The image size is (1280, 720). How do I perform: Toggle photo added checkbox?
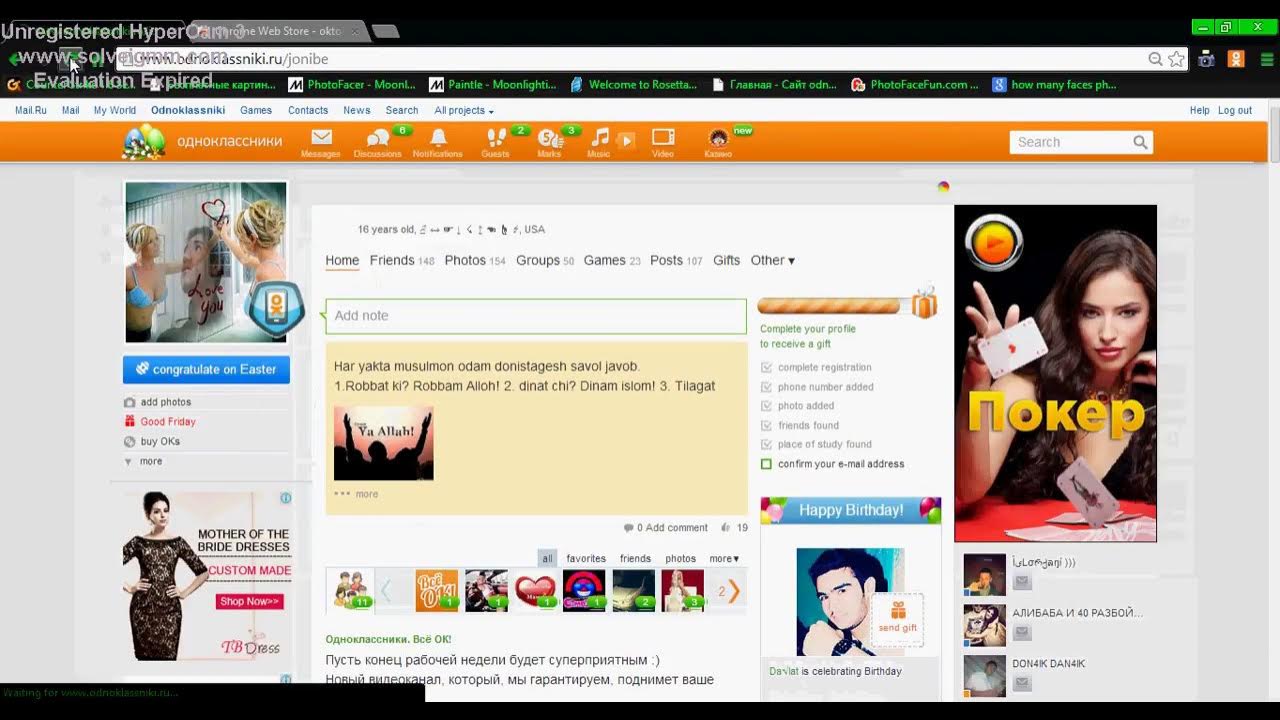(766, 406)
